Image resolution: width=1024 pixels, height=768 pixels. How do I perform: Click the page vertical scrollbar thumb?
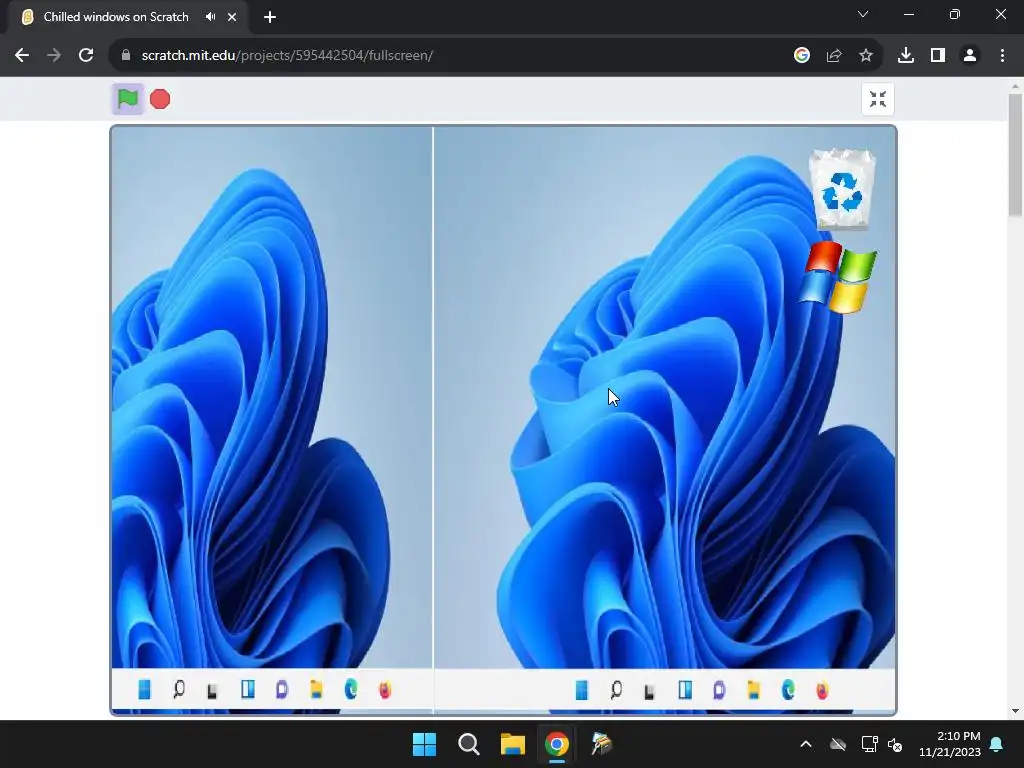click(x=1015, y=155)
